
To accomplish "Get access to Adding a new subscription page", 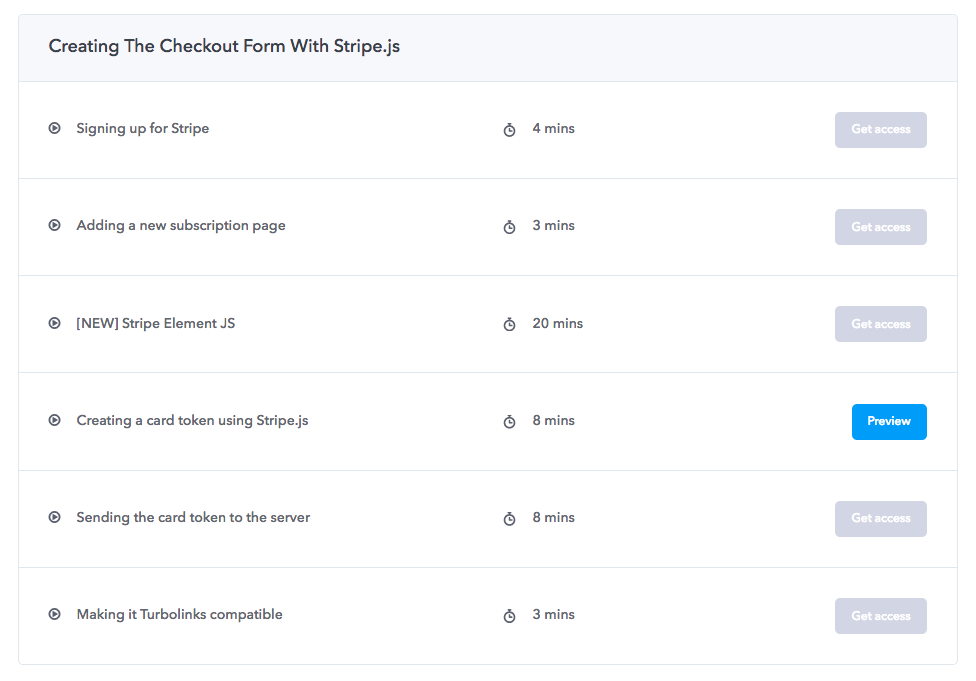I will click(x=881, y=227).
